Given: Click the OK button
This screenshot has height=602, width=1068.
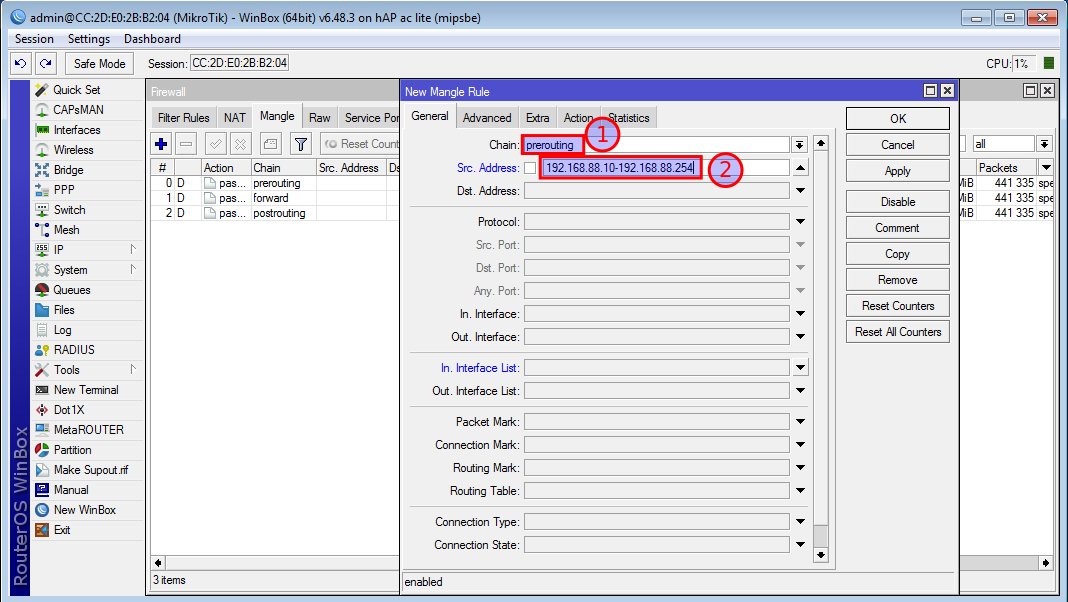Looking at the screenshot, I should pos(898,118).
